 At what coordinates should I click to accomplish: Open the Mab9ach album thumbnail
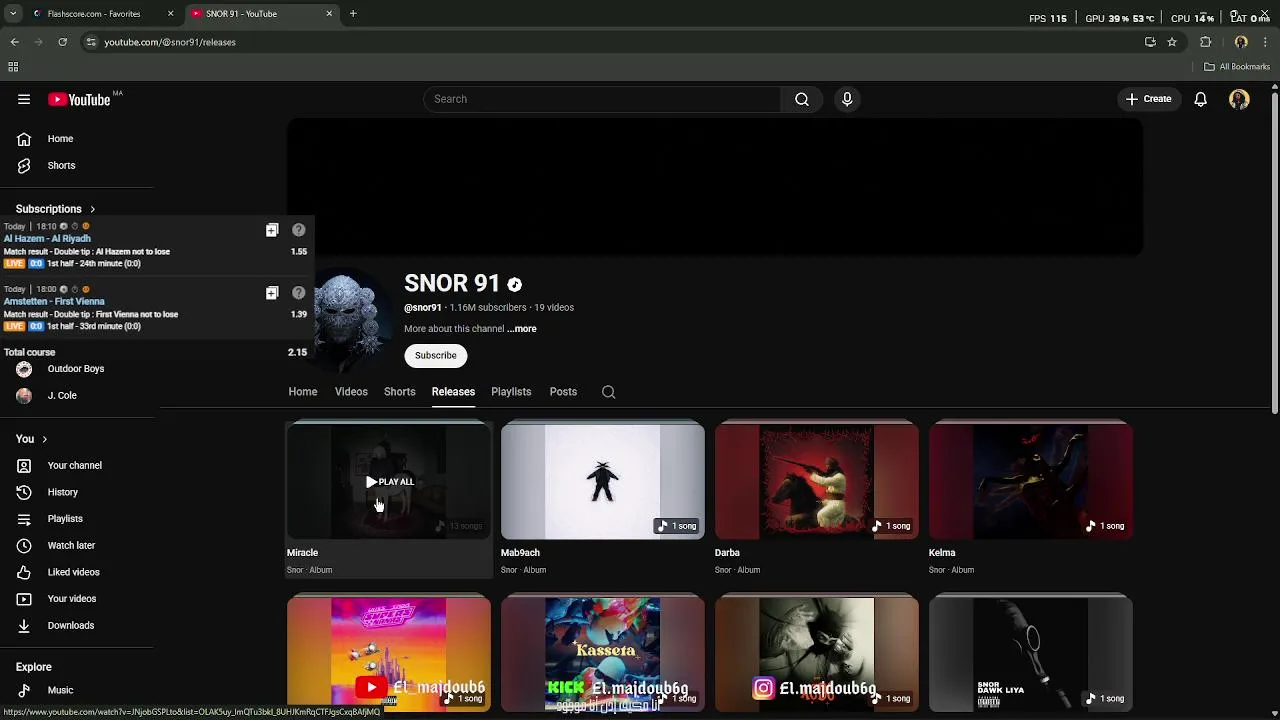(x=603, y=482)
